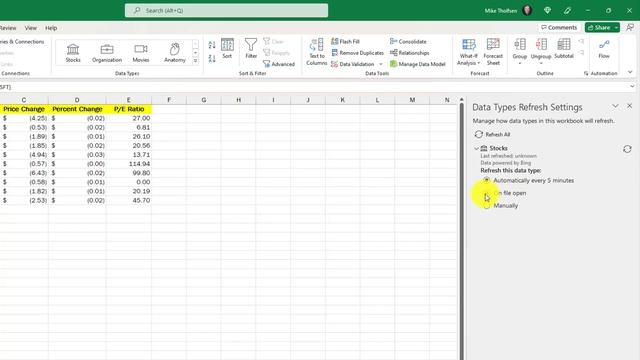Image resolution: width=640 pixels, height=360 pixels.
Task: Close the Data Types Refresh Settings pane
Action: click(x=629, y=106)
